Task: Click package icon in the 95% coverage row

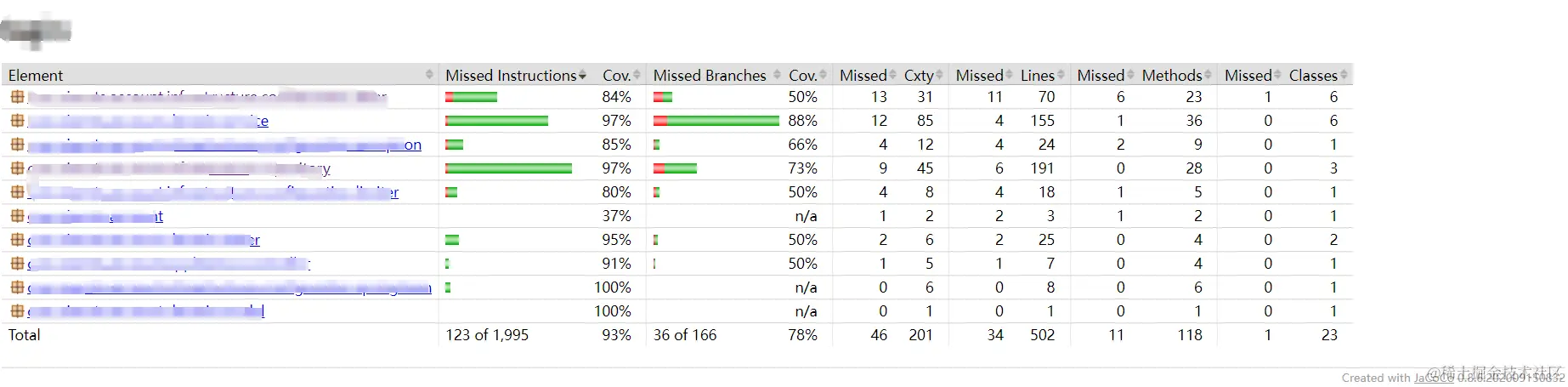Action: [17, 240]
